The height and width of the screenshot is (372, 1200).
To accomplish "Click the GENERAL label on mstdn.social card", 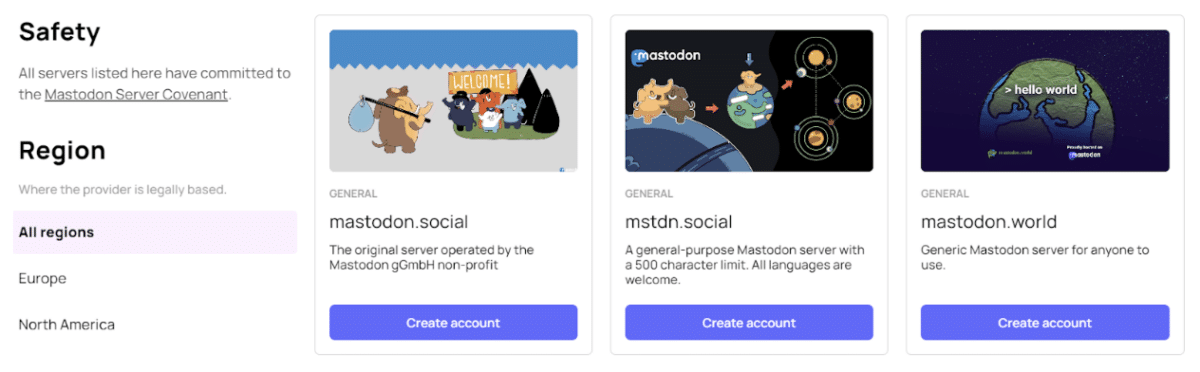I will tap(649, 194).
